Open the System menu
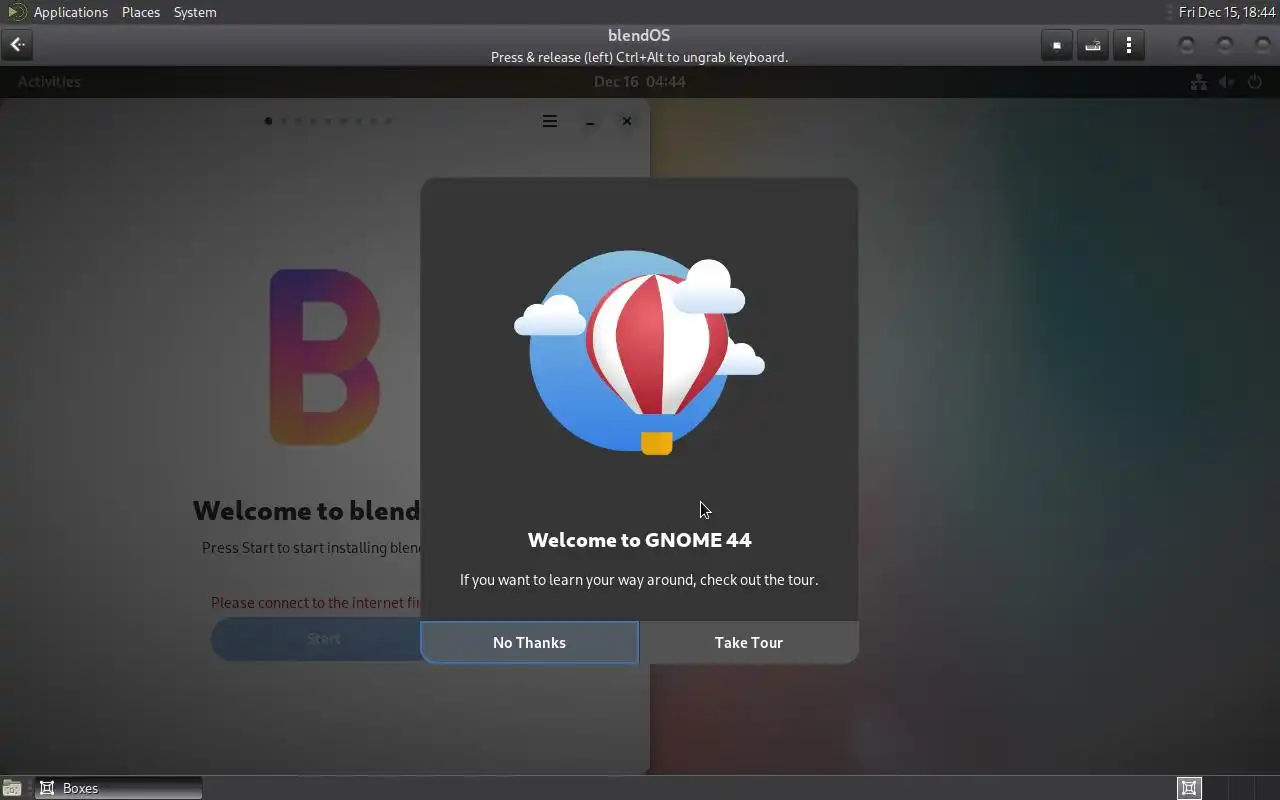Image resolution: width=1280 pixels, height=800 pixels. pyautogui.click(x=195, y=12)
